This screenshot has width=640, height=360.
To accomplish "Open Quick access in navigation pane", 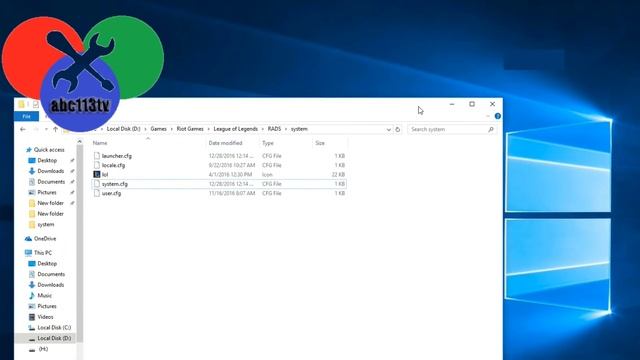I will (x=49, y=150).
